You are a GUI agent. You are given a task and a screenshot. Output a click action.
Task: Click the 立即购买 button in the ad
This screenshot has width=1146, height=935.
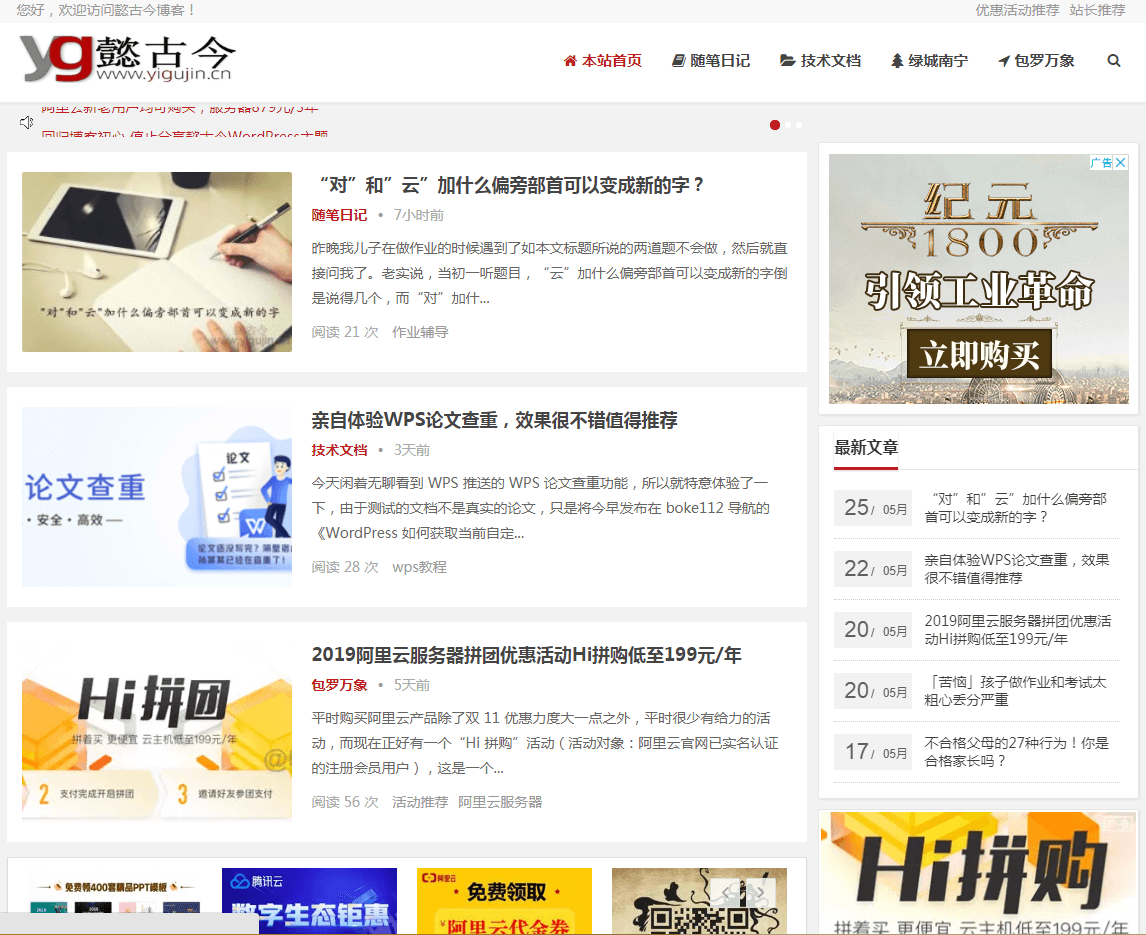point(979,354)
